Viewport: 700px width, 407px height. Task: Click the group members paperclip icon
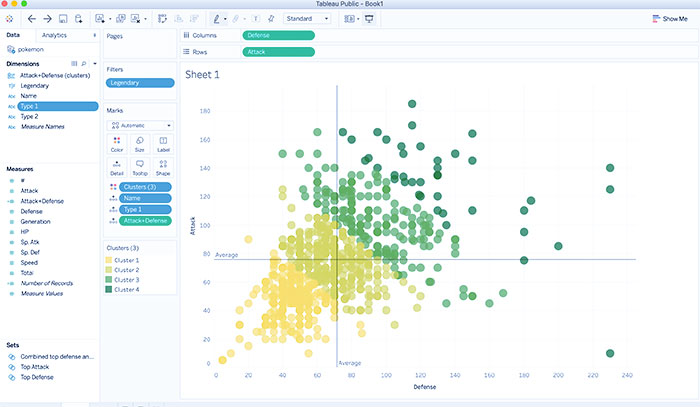click(x=236, y=19)
